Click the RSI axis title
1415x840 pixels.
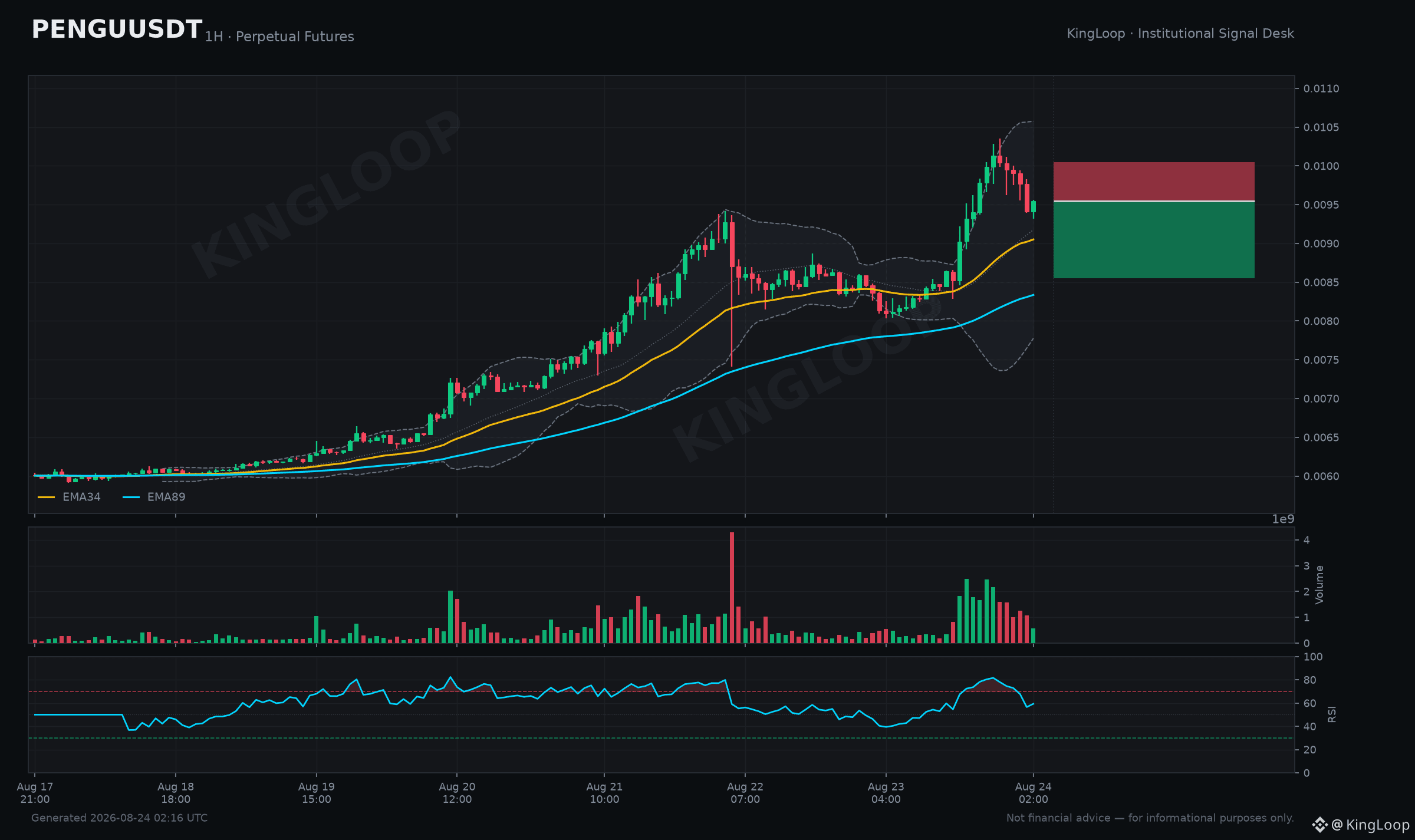tap(1332, 714)
